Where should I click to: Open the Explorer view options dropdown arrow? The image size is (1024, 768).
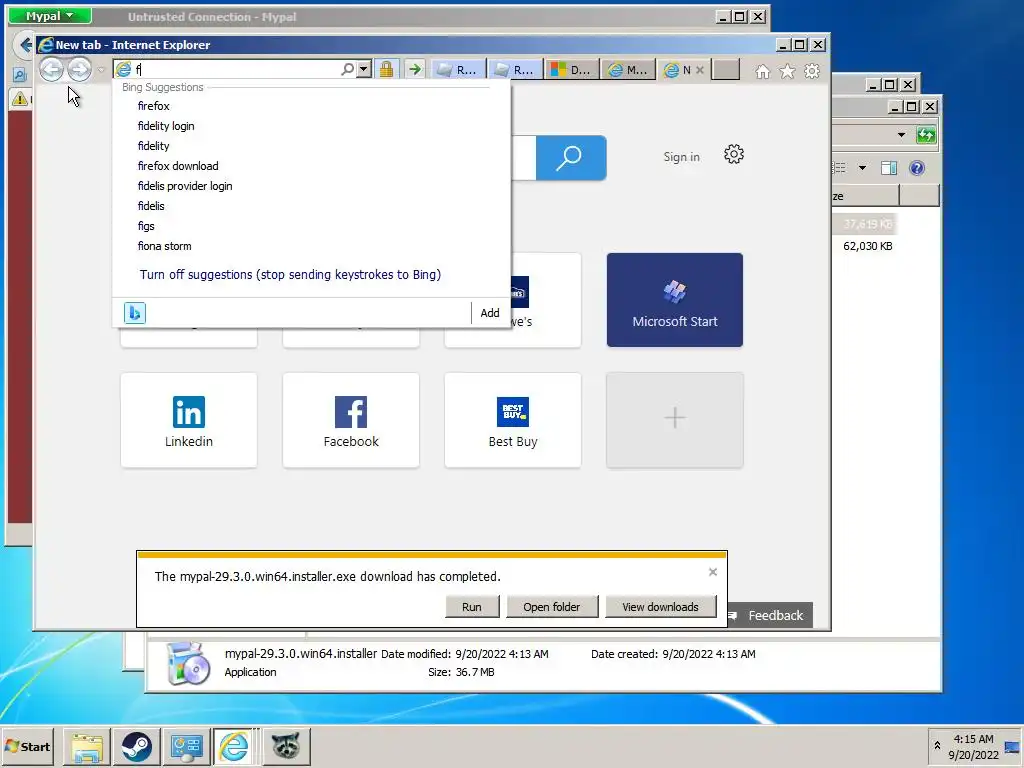[862, 168]
